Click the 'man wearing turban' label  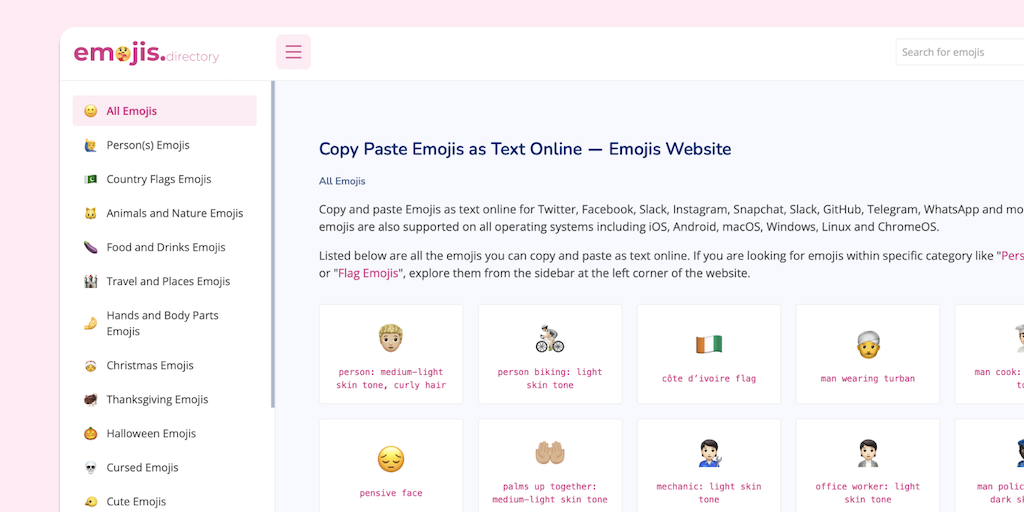tap(868, 379)
